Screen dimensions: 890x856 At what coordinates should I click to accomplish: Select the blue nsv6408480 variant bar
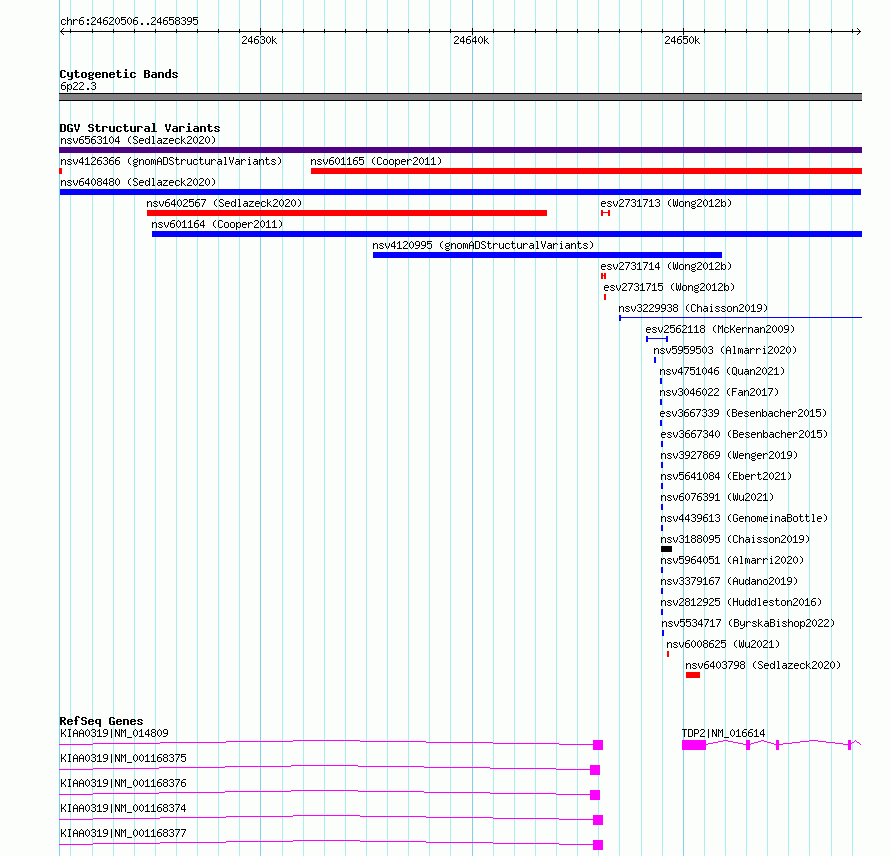(x=460, y=192)
